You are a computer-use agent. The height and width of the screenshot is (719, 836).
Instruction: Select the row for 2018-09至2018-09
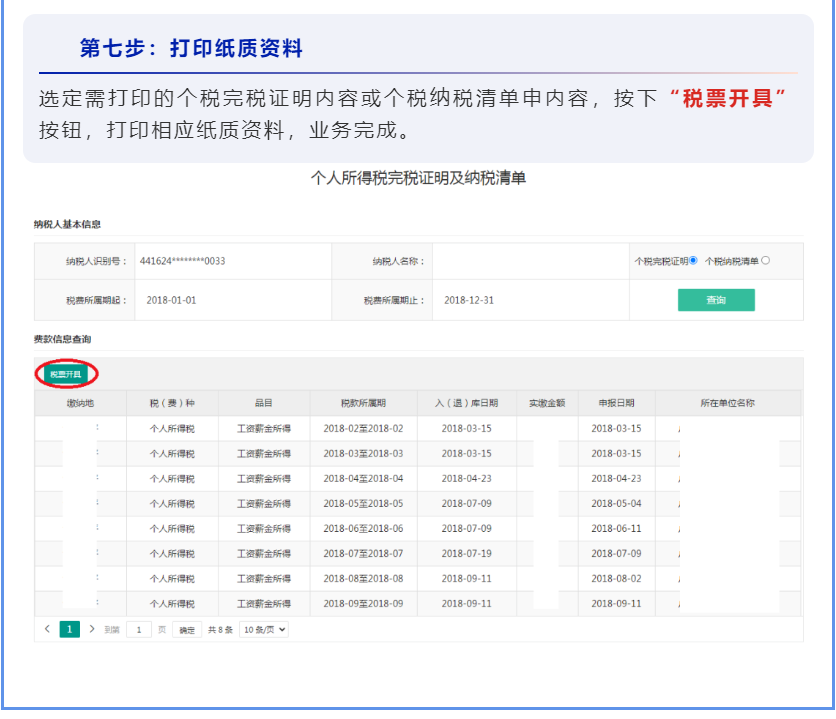point(363,604)
